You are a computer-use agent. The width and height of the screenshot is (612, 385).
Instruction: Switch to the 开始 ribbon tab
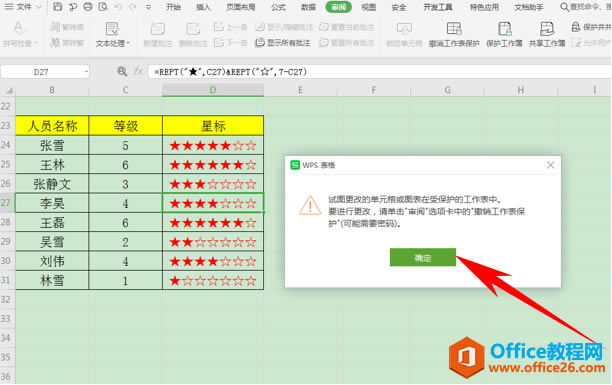tap(173, 7)
